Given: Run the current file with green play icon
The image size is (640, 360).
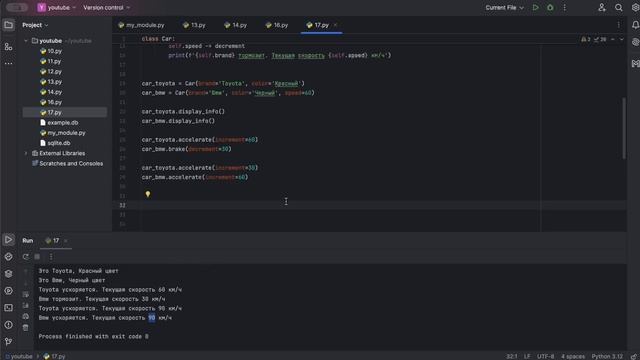Looking at the screenshot, I should (x=536, y=8).
